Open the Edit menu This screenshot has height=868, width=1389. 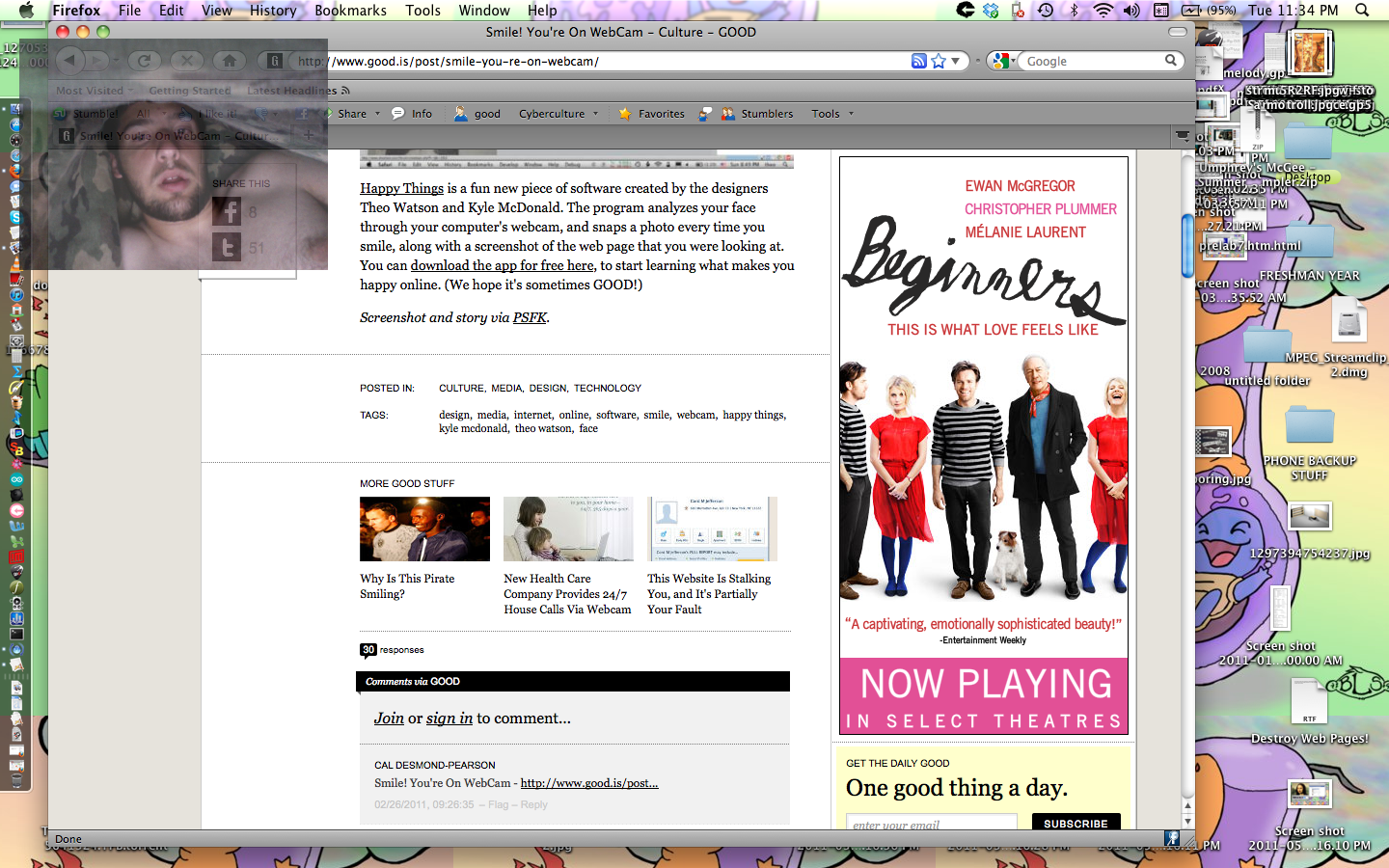coord(172,11)
